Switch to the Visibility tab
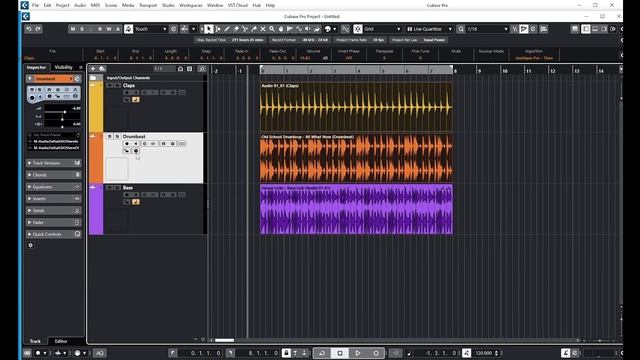The height and width of the screenshot is (360, 640). (x=64, y=67)
